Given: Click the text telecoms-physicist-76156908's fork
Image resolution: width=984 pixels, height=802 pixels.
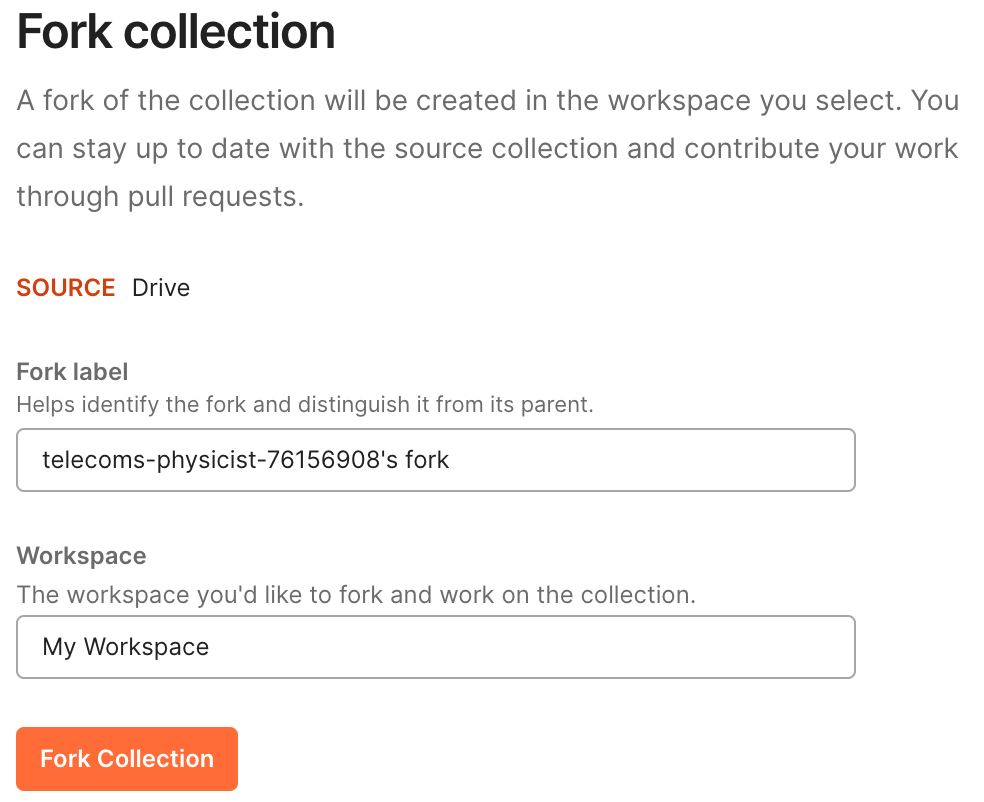Looking at the screenshot, I should (x=245, y=460).
